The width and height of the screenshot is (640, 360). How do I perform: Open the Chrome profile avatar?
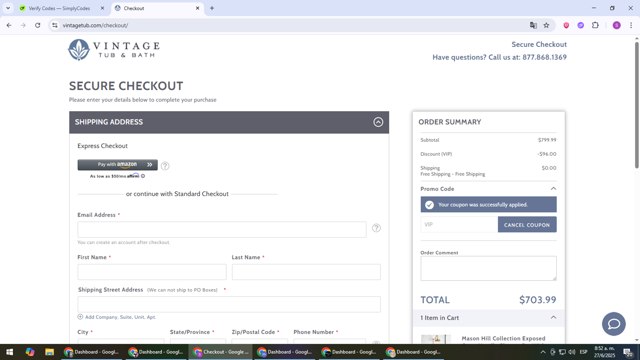tap(616, 25)
